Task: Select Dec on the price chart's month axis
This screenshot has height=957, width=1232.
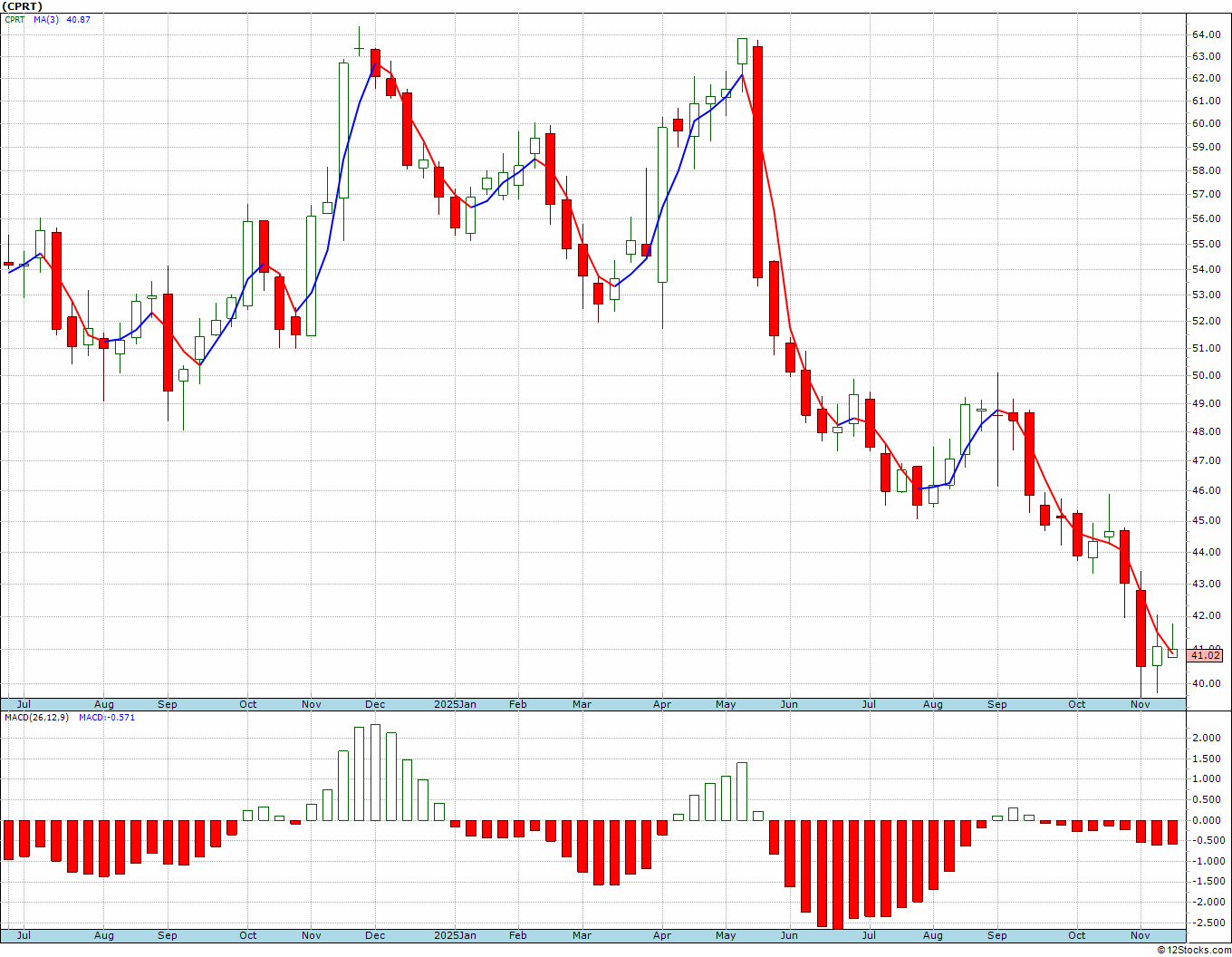Action: click(375, 704)
